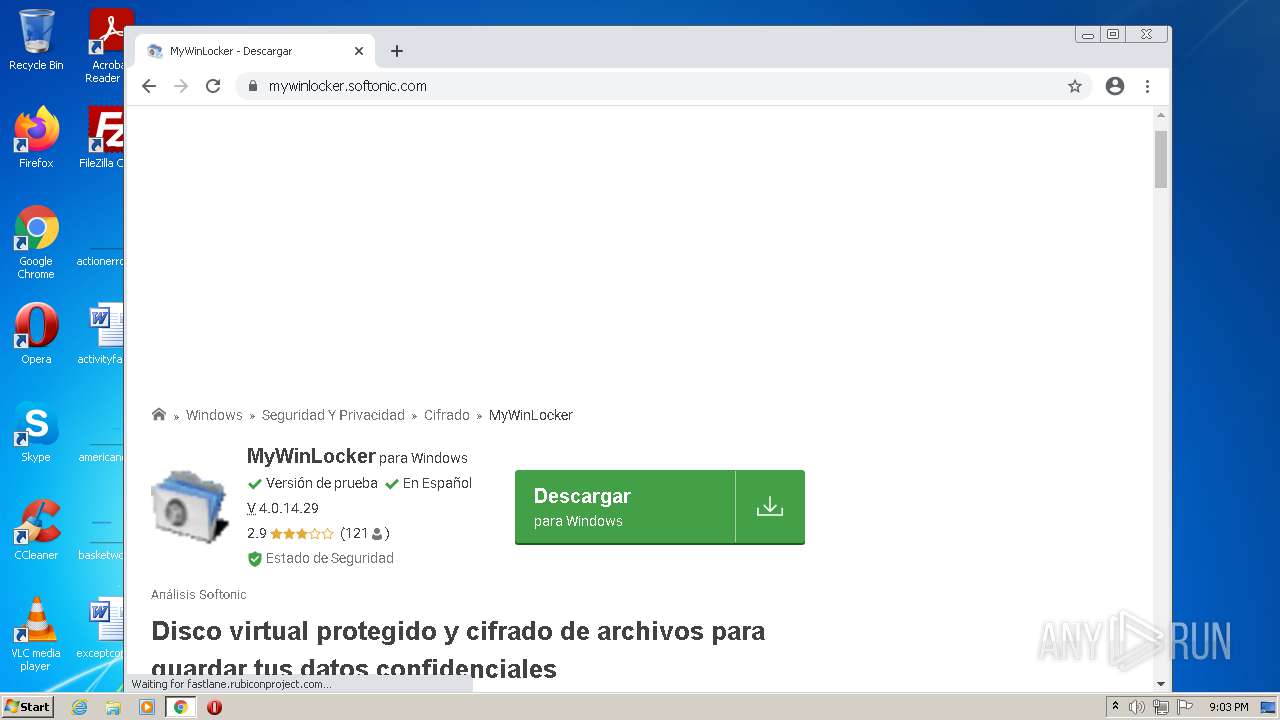Select the Chrome taskbar button
The width and height of the screenshot is (1280, 720).
coord(181,707)
